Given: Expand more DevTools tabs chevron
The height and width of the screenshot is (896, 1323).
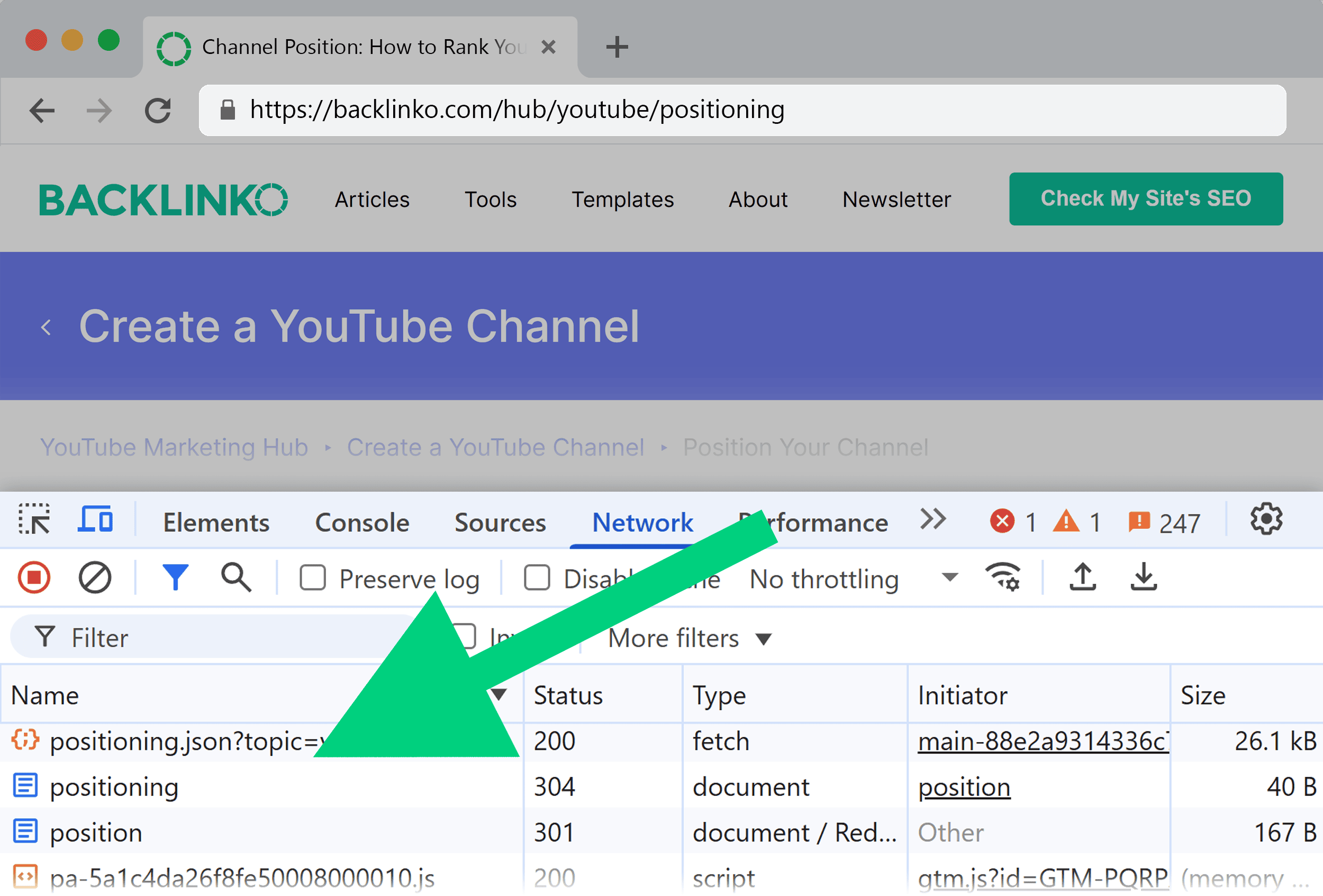Looking at the screenshot, I should click(x=932, y=519).
